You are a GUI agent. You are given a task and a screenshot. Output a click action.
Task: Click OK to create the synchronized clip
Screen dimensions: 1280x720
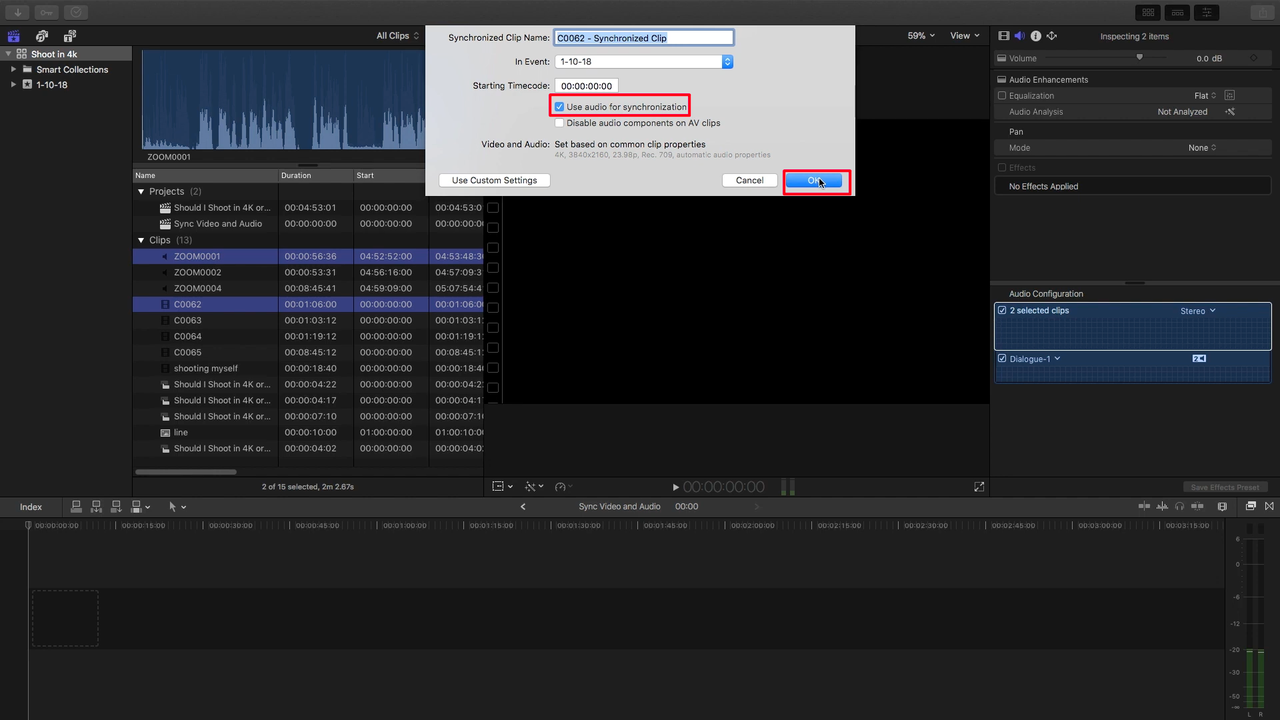click(815, 180)
